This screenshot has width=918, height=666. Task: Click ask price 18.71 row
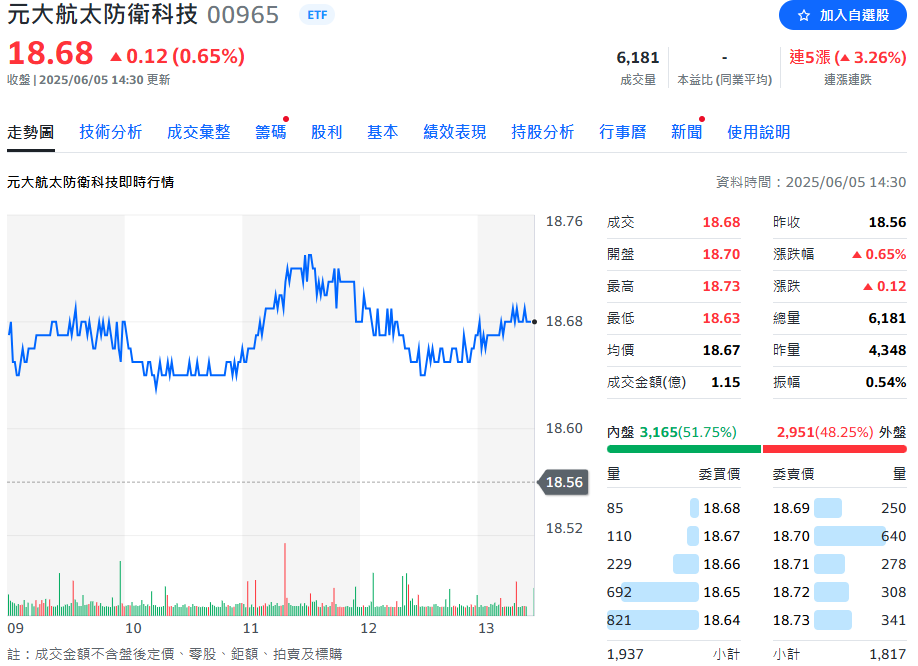tap(840, 564)
